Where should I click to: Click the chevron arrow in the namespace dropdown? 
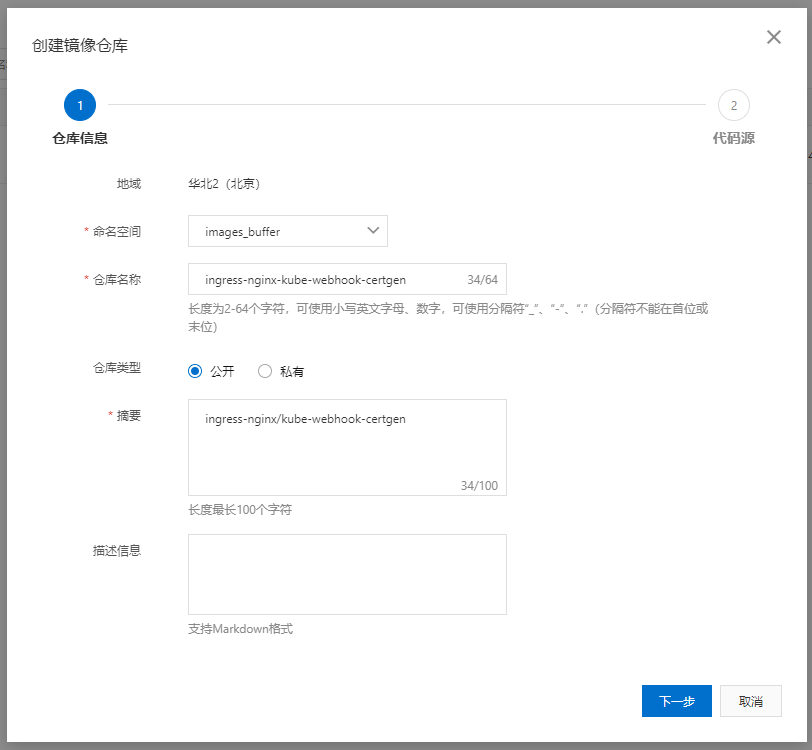tap(373, 231)
